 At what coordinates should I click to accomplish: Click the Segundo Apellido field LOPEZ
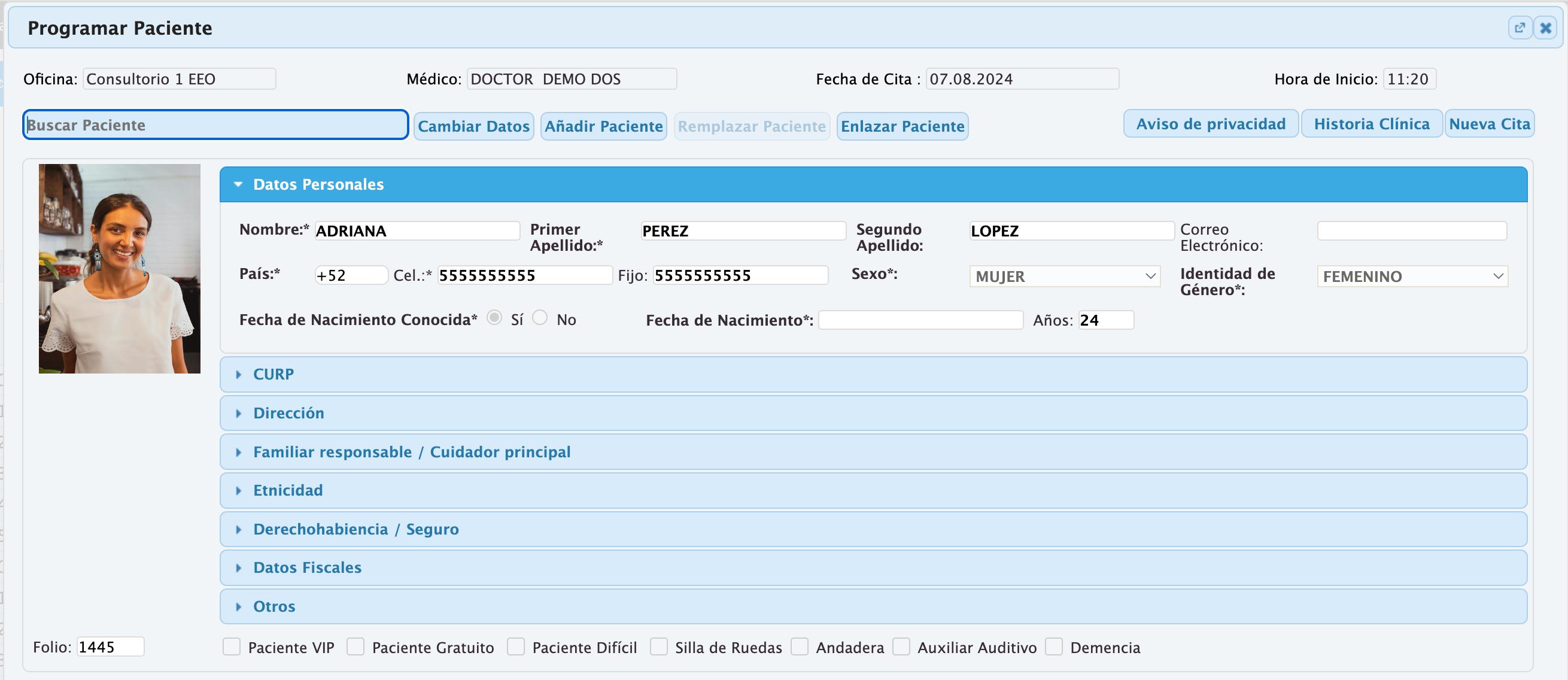[x=1071, y=230]
